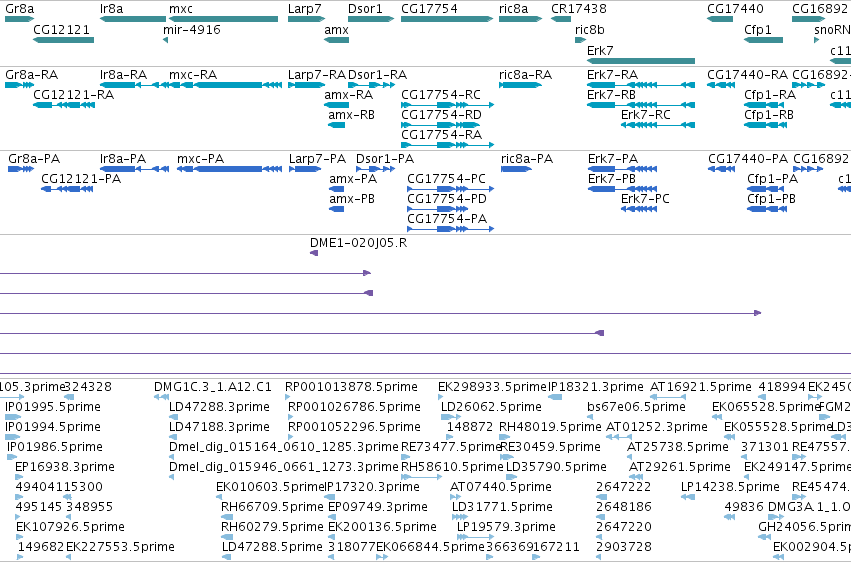Select the Dsor1-RA transcript label
851x562 pixels.
point(377,75)
